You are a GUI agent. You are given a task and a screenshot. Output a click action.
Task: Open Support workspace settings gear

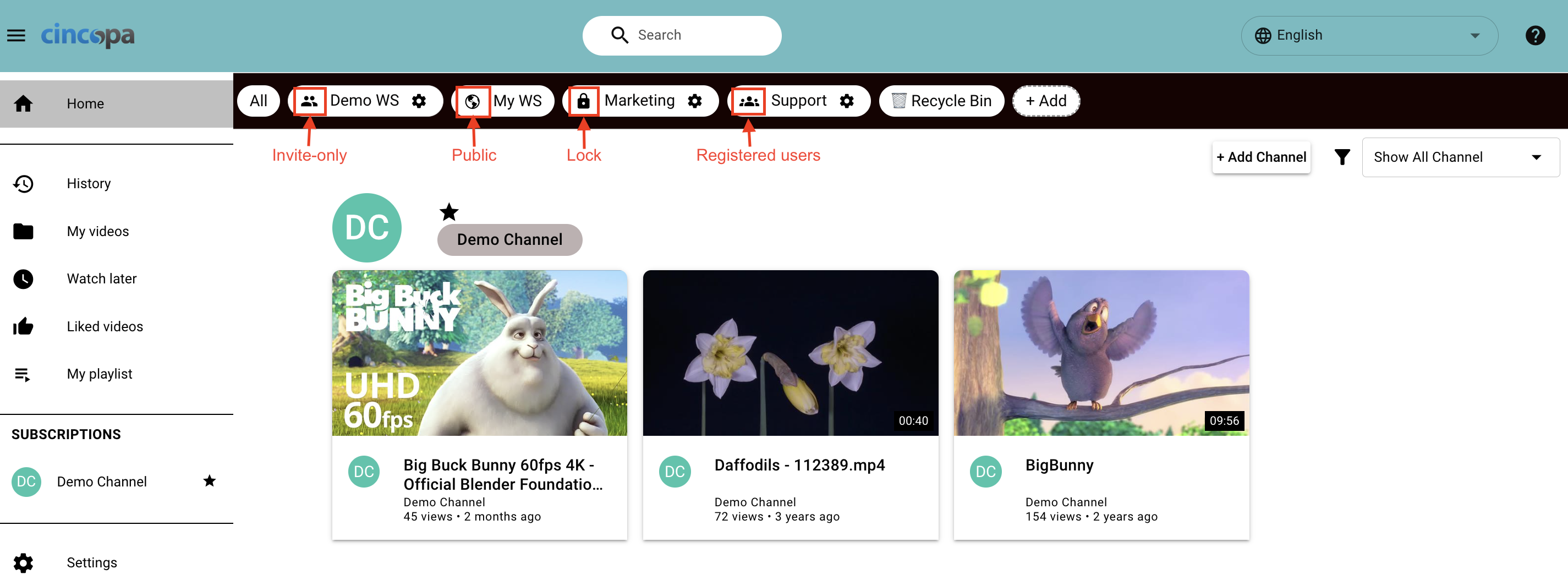(x=846, y=101)
